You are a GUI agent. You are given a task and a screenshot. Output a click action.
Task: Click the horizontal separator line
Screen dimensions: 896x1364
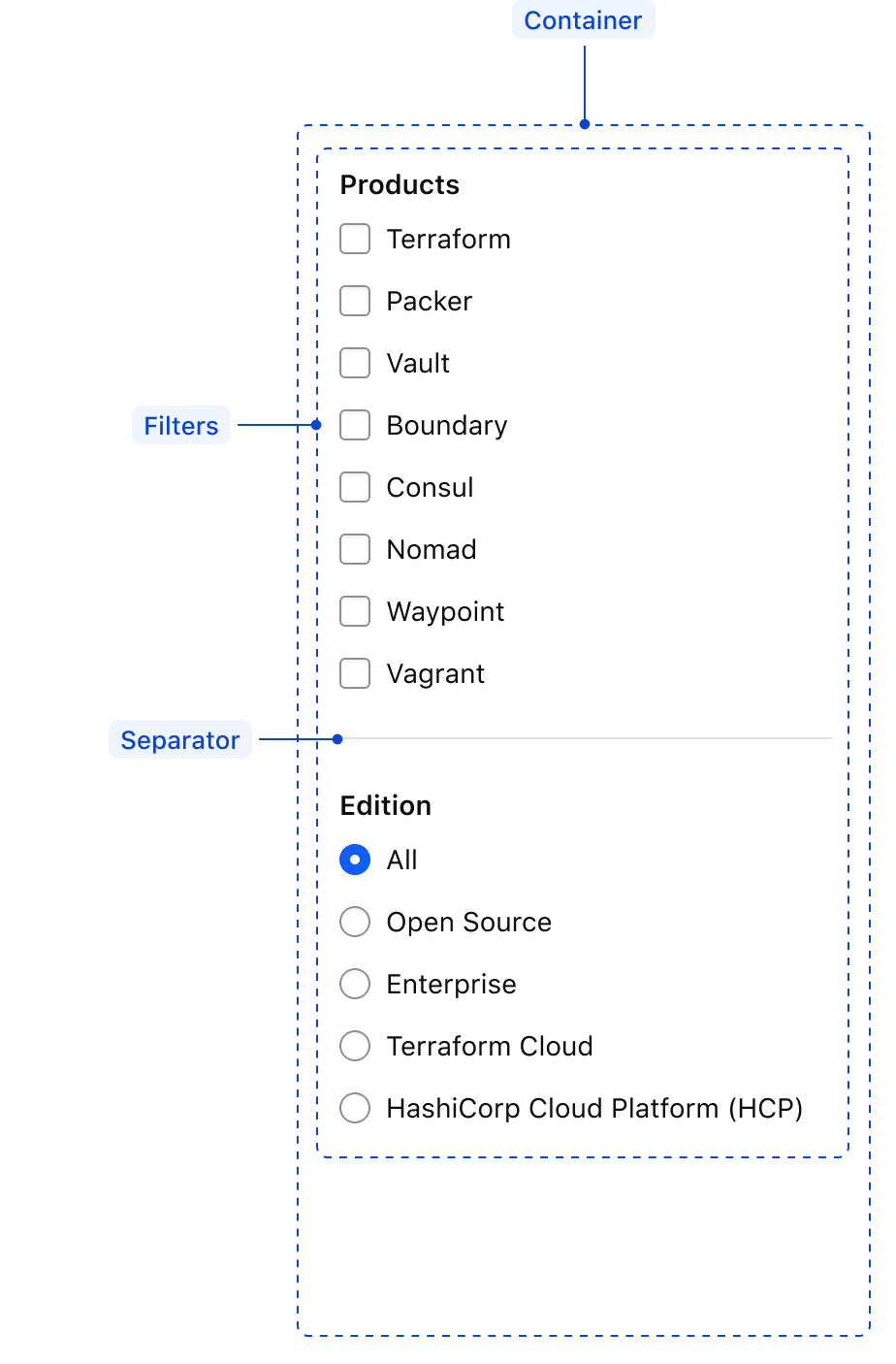pyautogui.click(x=582, y=738)
